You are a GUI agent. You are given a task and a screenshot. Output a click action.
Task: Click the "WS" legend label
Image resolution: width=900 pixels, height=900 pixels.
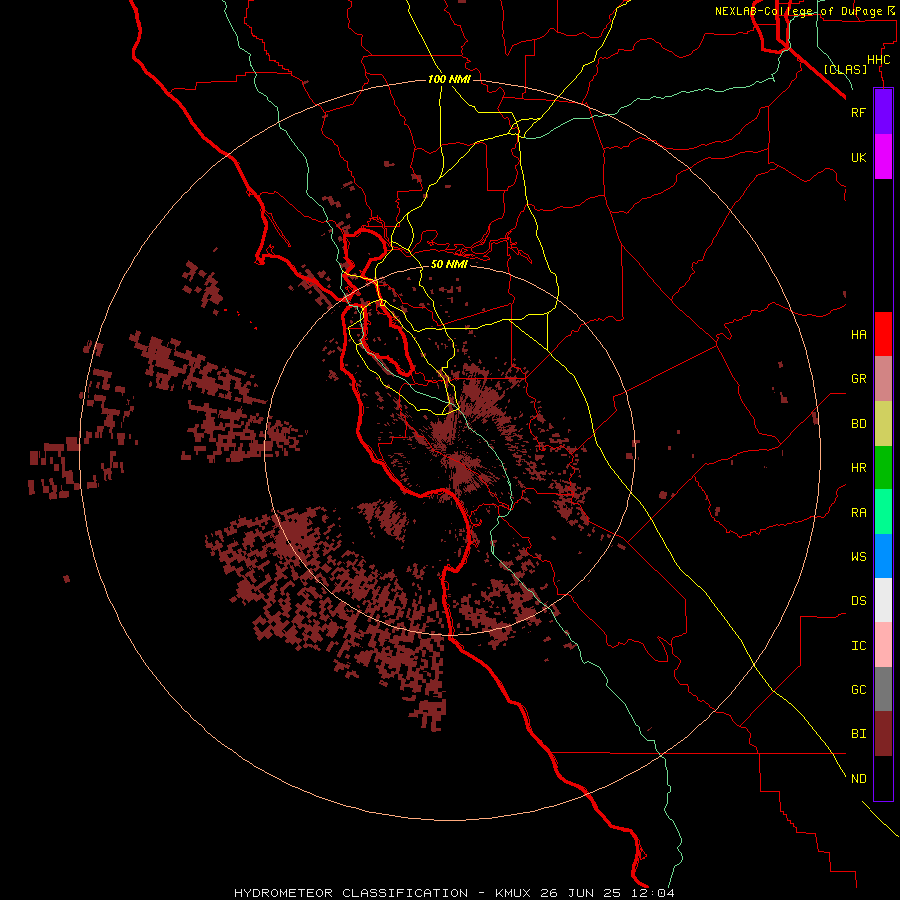858,556
